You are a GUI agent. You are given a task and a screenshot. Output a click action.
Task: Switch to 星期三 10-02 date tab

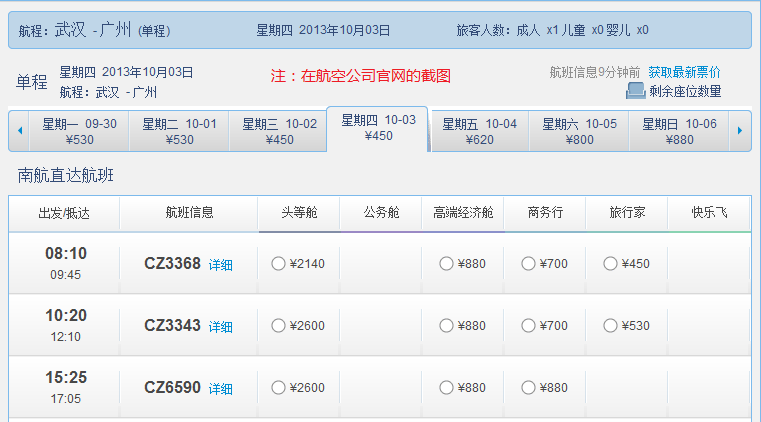pyautogui.click(x=279, y=131)
